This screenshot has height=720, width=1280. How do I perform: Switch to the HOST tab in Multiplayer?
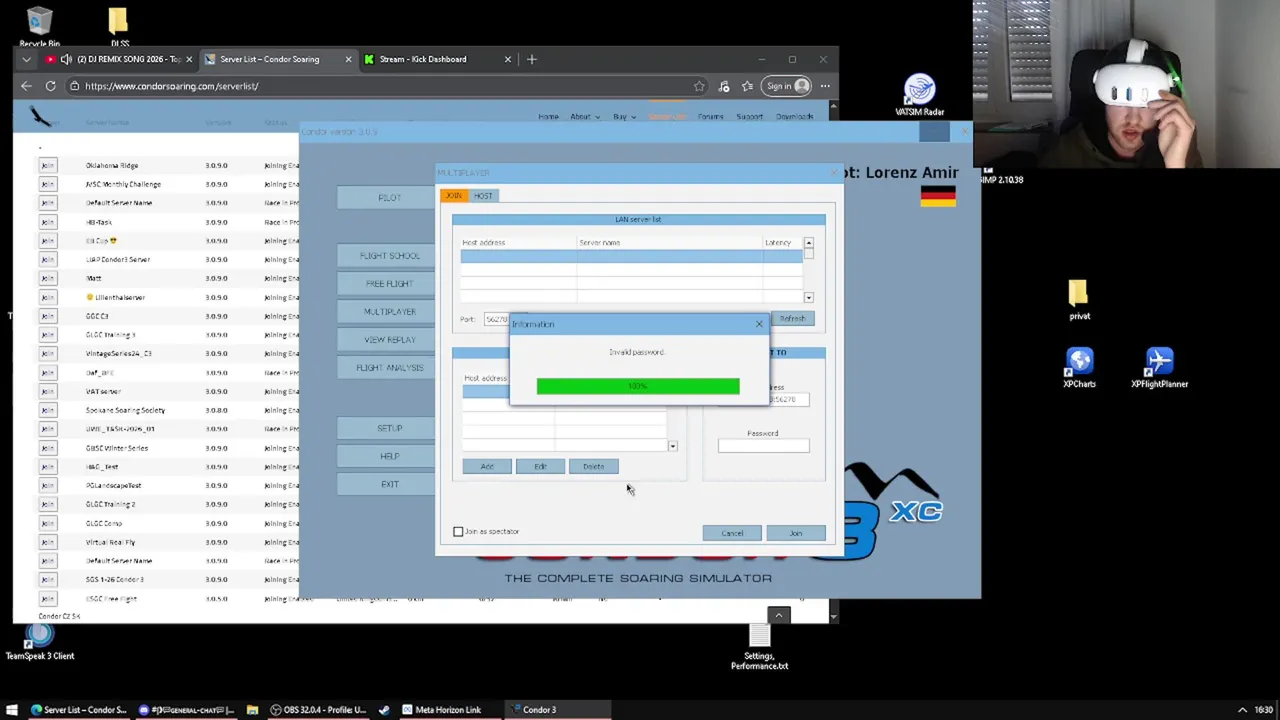[x=483, y=196]
